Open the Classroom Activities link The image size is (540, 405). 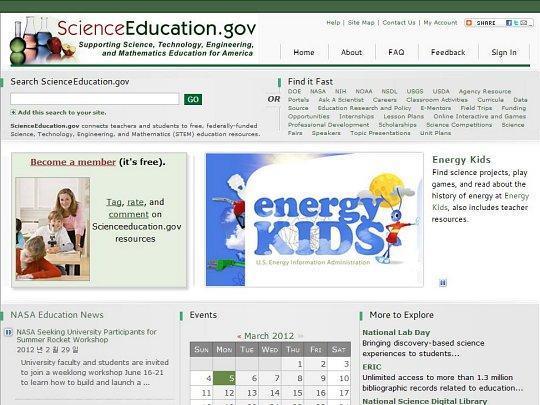click(437, 100)
